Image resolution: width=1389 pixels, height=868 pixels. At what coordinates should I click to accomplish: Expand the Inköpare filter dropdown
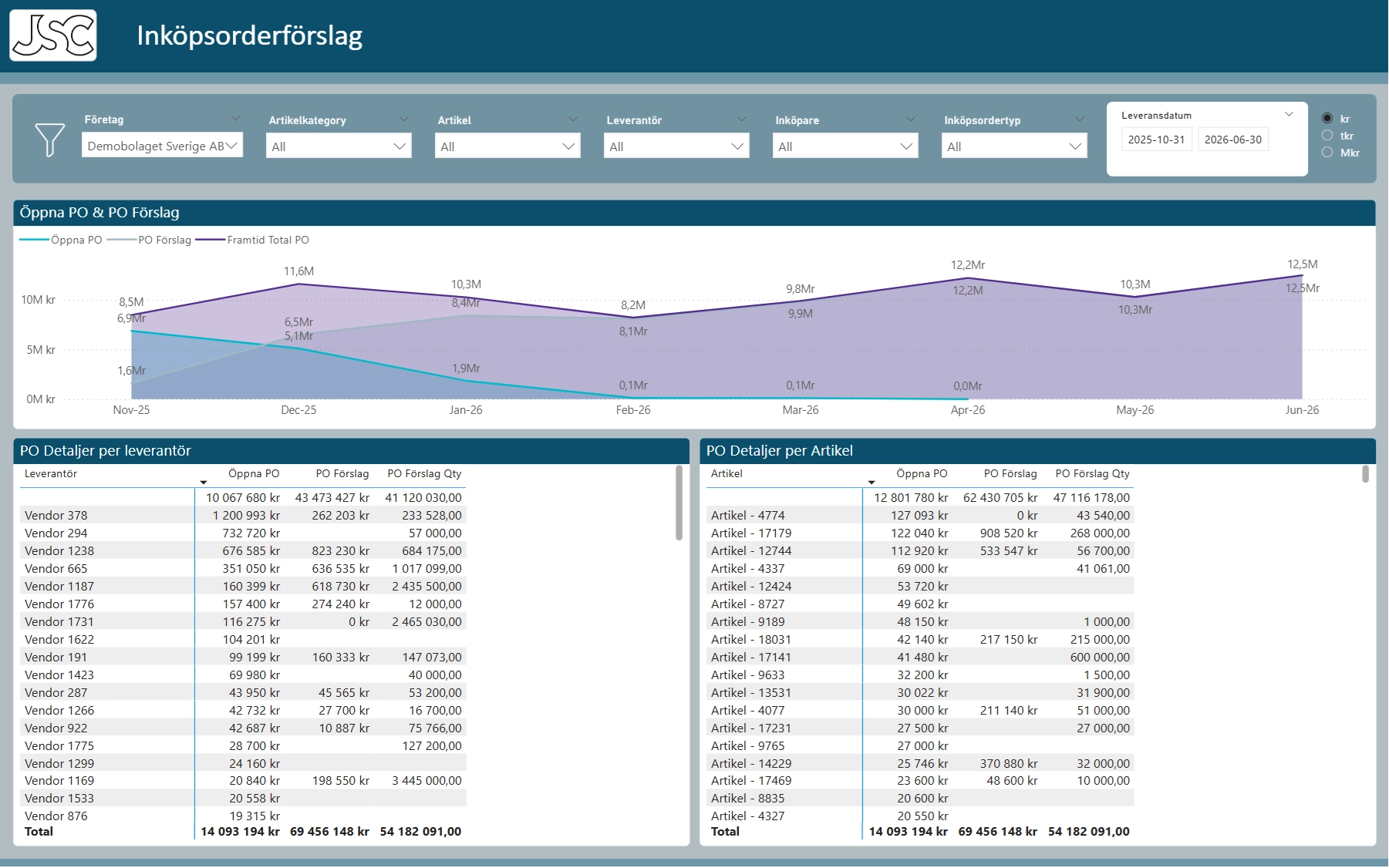845,146
